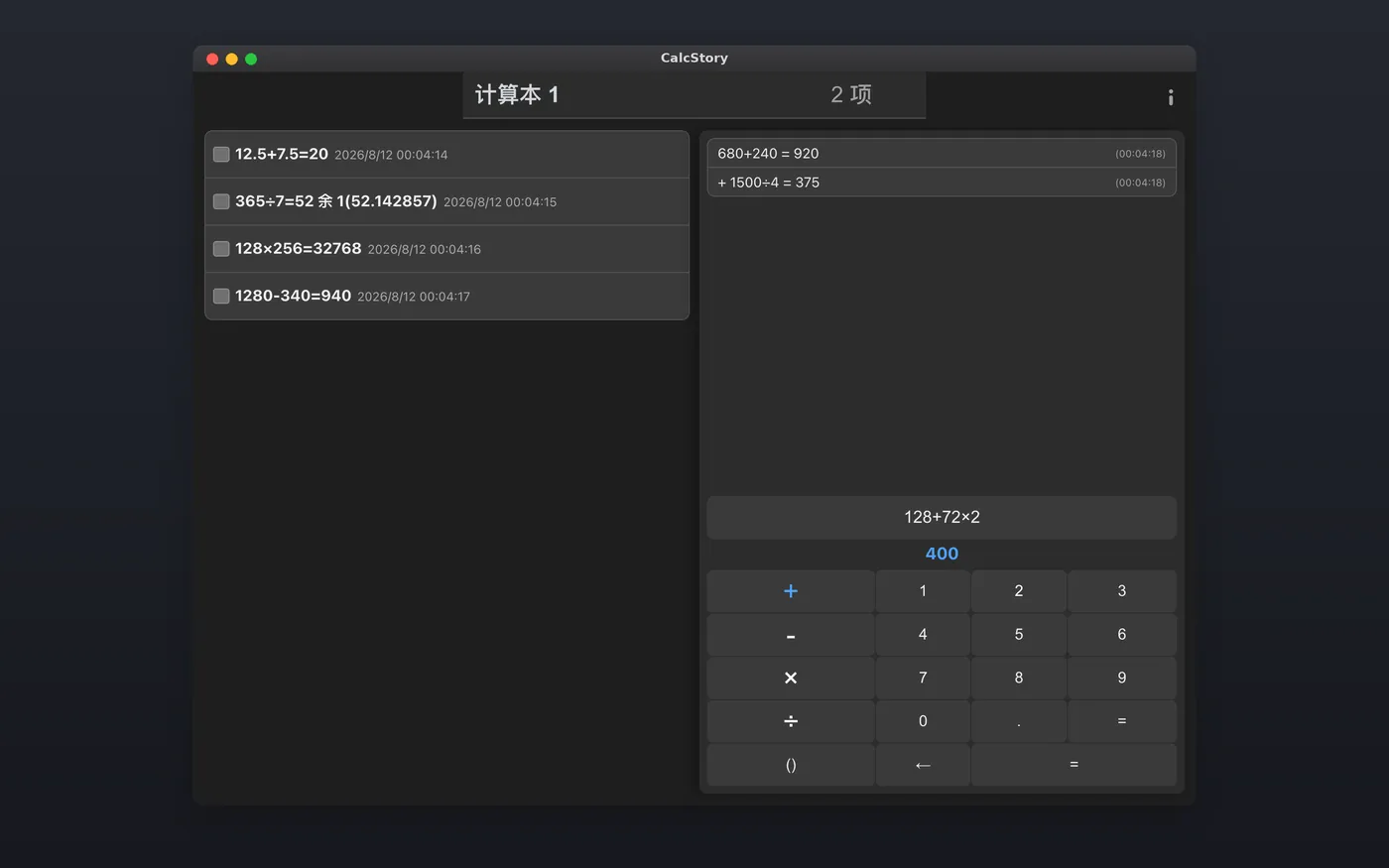The width and height of the screenshot is (1389, 868).
Task: Click digit 8 on keypad
Action: (1019, 678)
